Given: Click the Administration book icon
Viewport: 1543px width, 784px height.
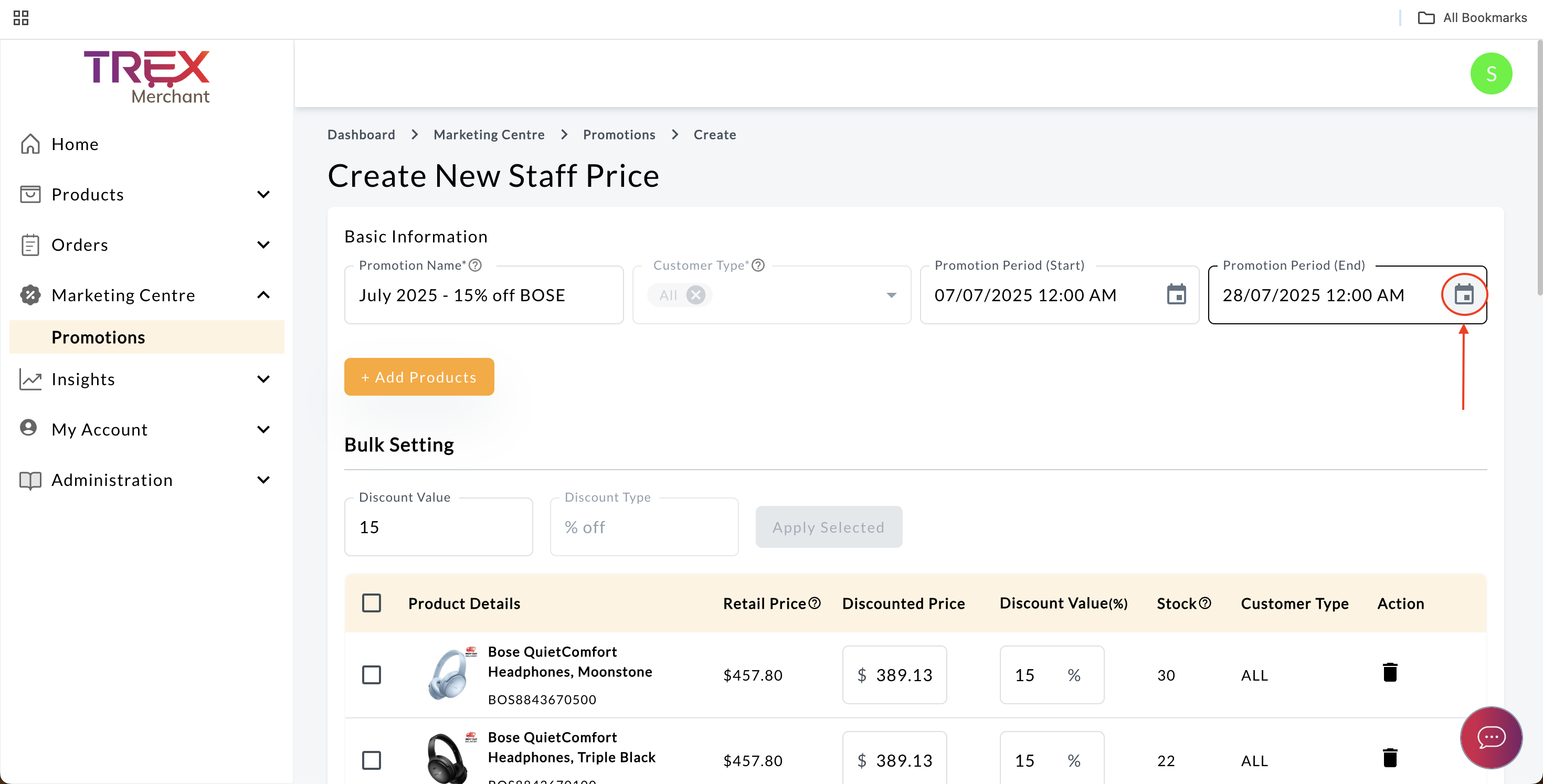Looking at the screenshot, I should pyautogui.click(x=30, y=480).
